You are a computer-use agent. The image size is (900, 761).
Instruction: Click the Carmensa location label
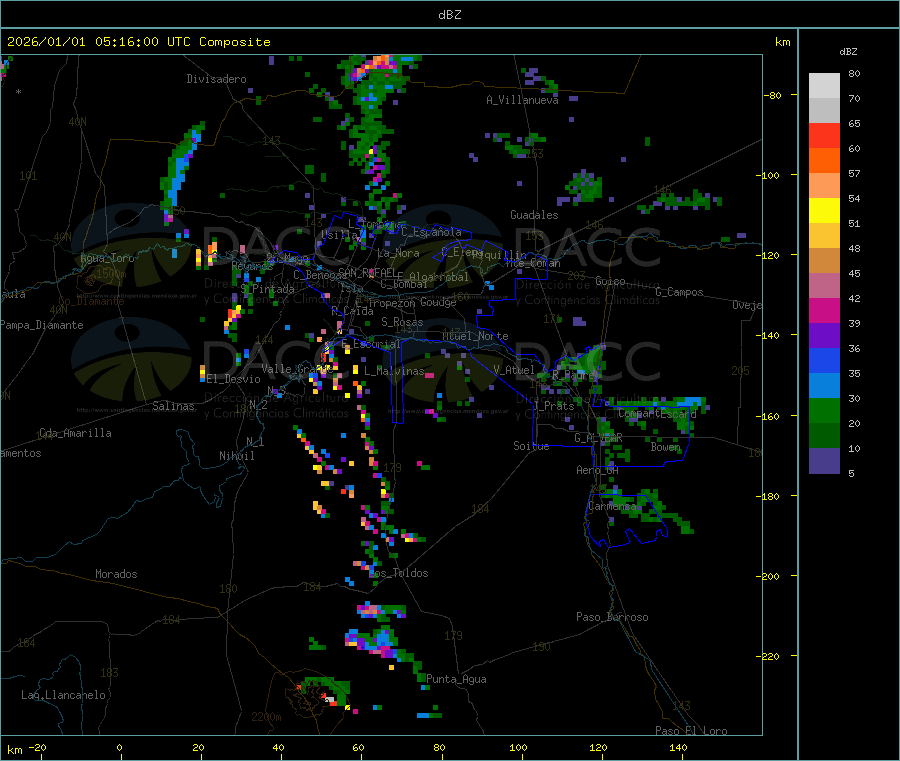click(612, 506)
